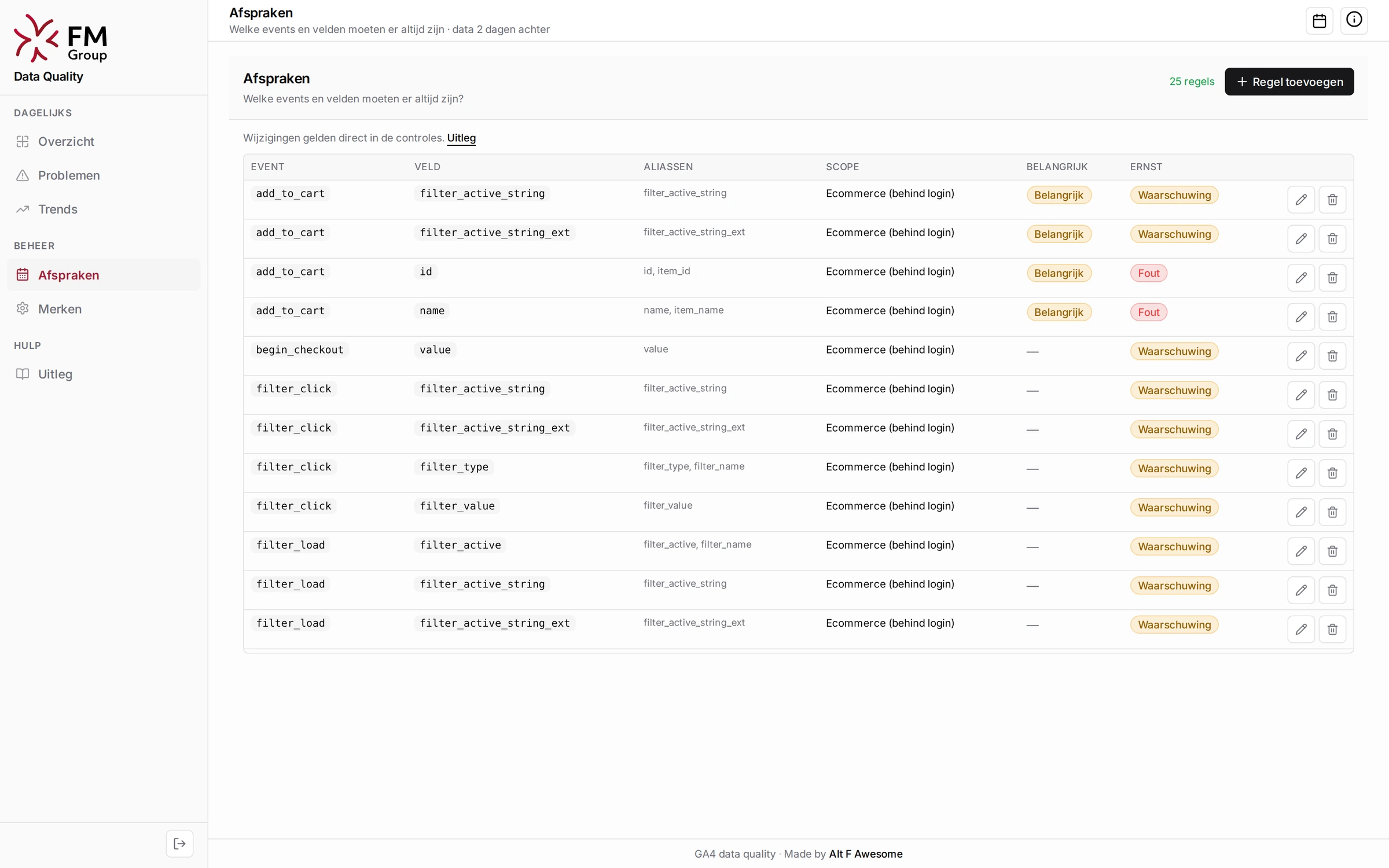Go to Problemen in the sidebar

point(104,175)
